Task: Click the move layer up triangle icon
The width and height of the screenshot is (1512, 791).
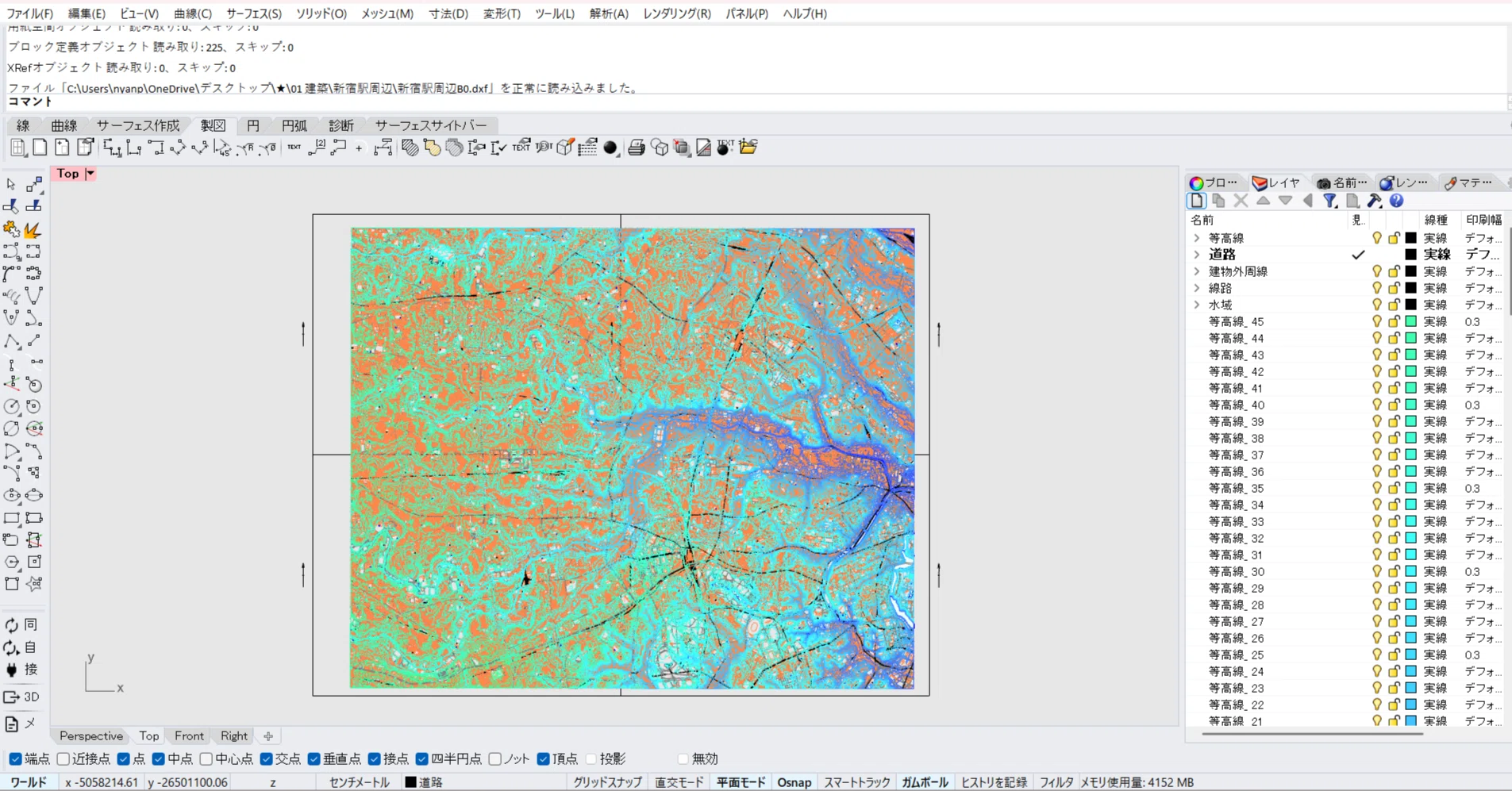Action: tap(1264, 201)
